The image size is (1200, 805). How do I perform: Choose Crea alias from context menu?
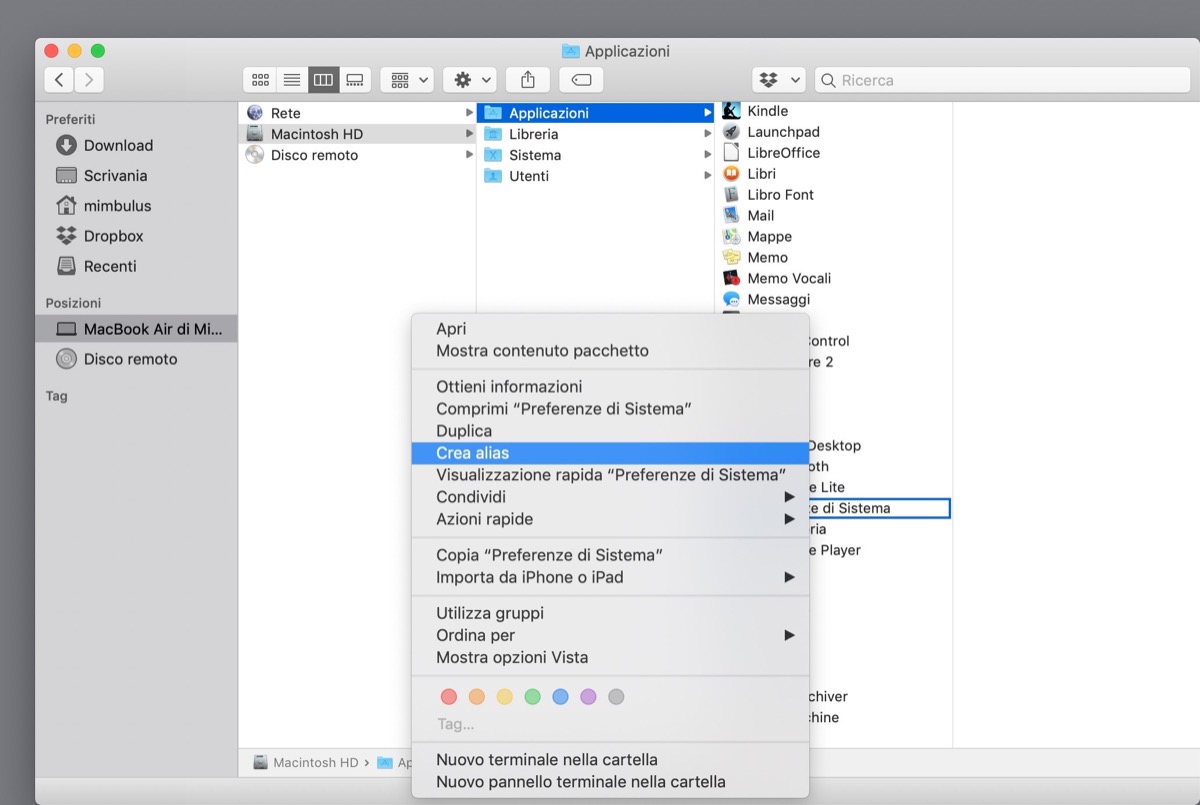(x=472, y=453)
